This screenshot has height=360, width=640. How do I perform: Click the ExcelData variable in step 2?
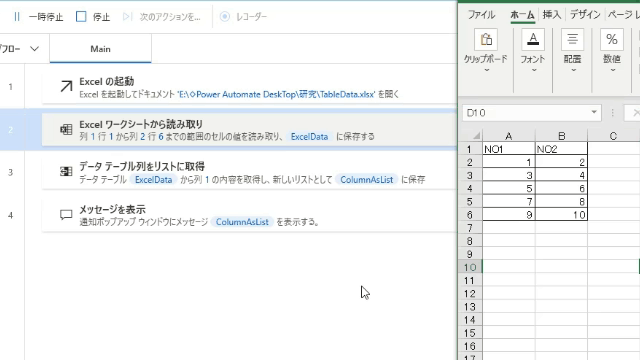pyautogui.click(x=309, y=137)
